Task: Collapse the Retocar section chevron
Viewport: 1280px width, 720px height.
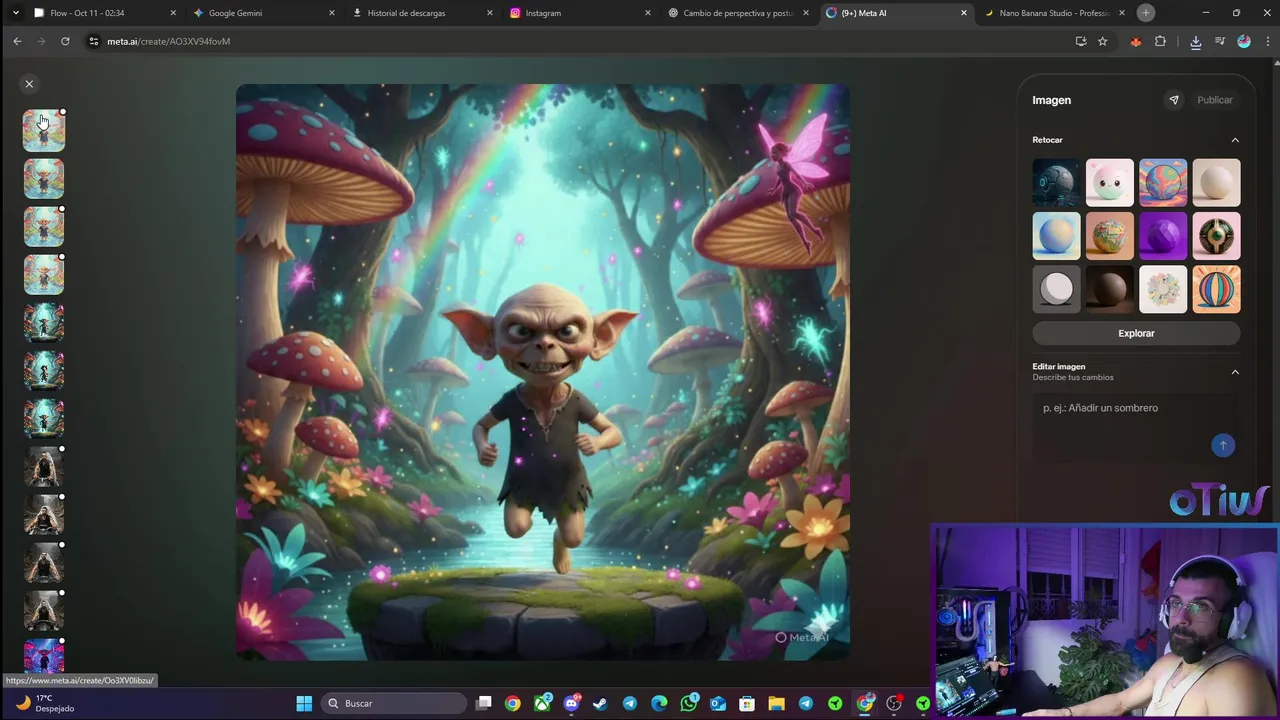Action: pyautogui.click(x=1235, y=140)
